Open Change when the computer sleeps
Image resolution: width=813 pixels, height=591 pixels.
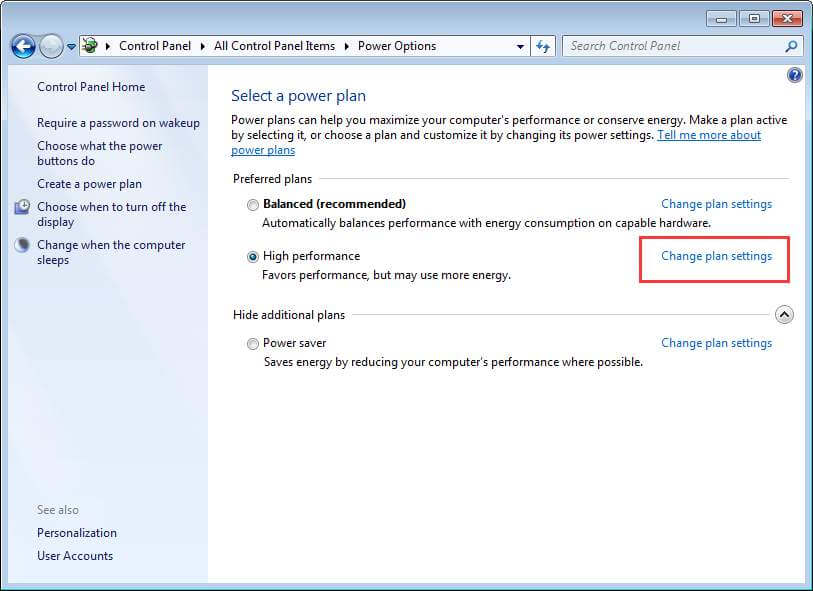(111, 252)
